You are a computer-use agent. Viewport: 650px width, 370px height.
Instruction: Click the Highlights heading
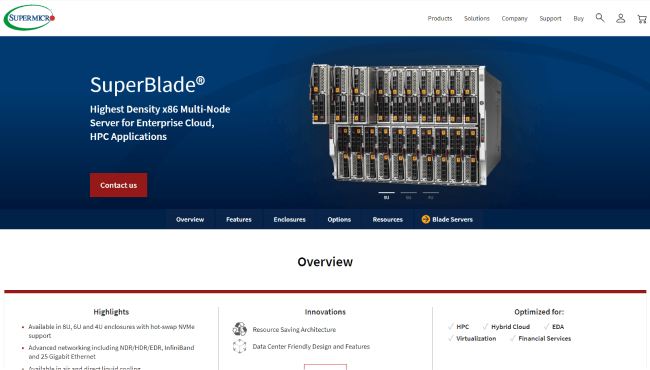(x=111, y=312)
